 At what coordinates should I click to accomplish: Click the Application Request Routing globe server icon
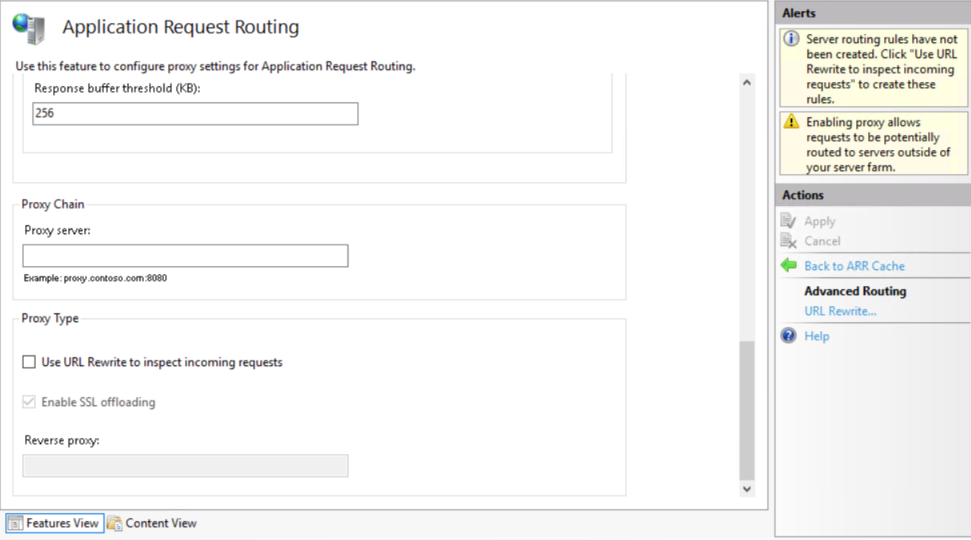[x=27, y=28]
